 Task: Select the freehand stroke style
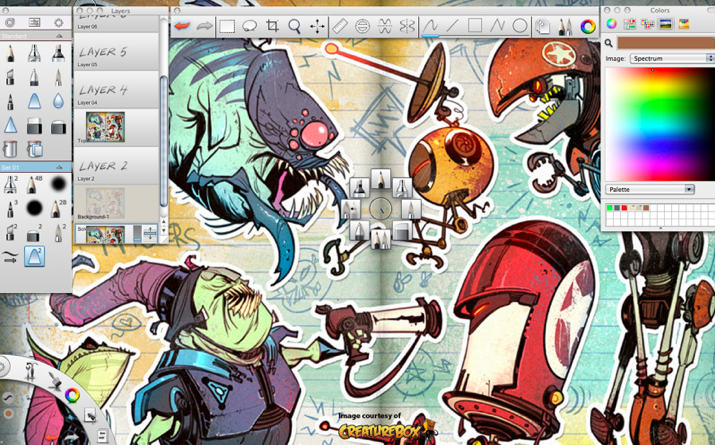click(x=430, y=26)
